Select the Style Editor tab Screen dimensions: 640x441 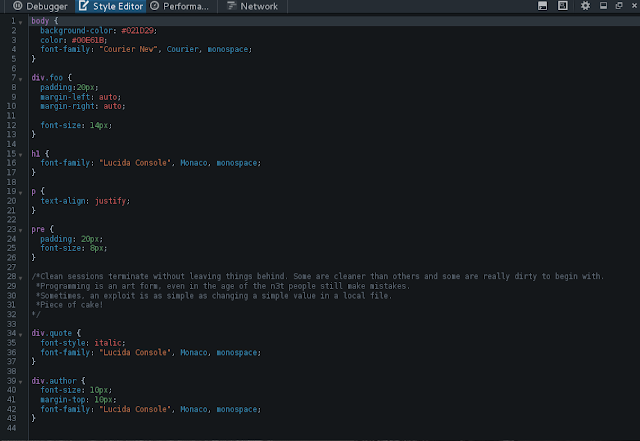111,6
